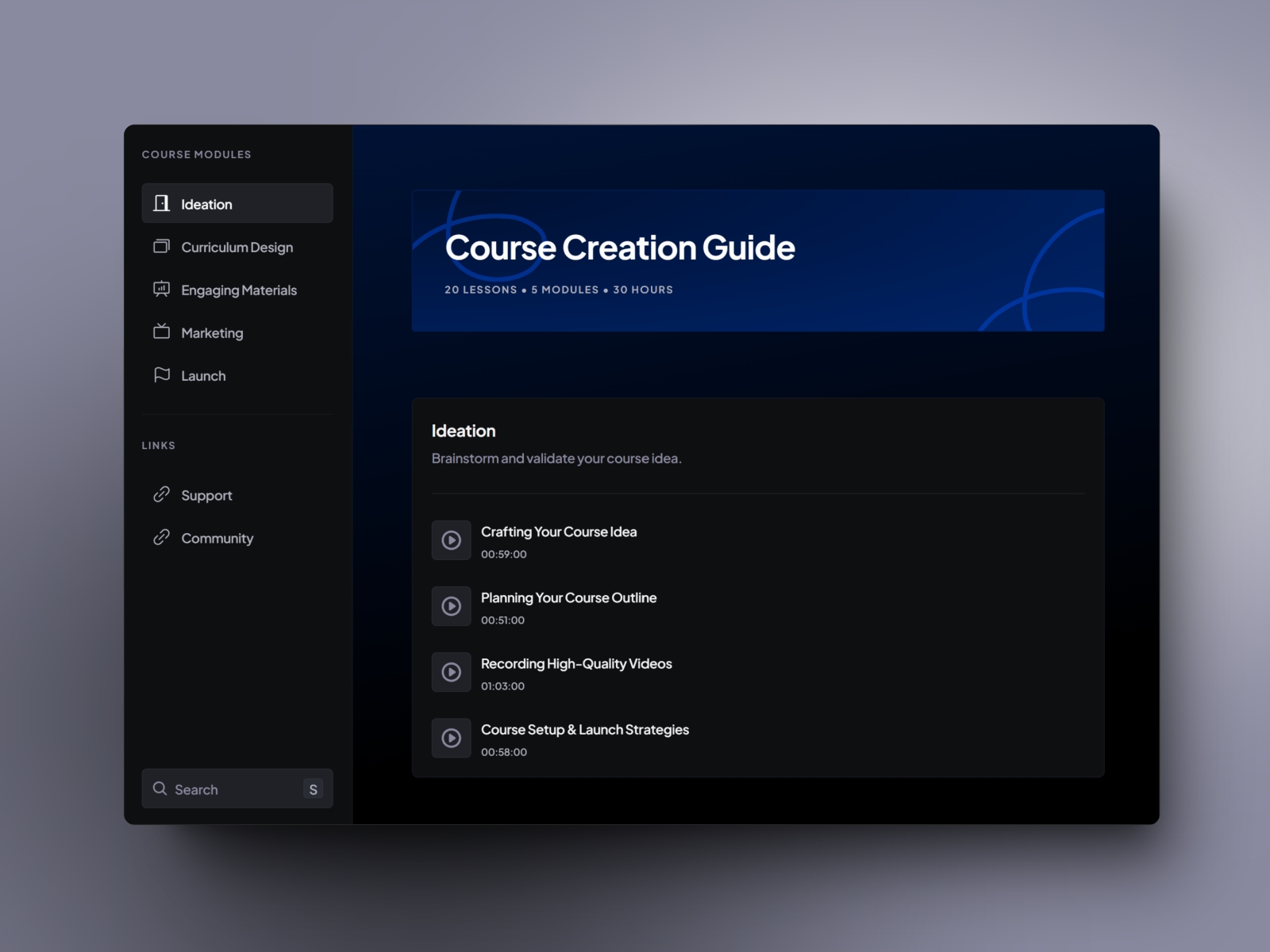
Task: Switch to the Curriculum Design module
Action: tap(237, 248)
